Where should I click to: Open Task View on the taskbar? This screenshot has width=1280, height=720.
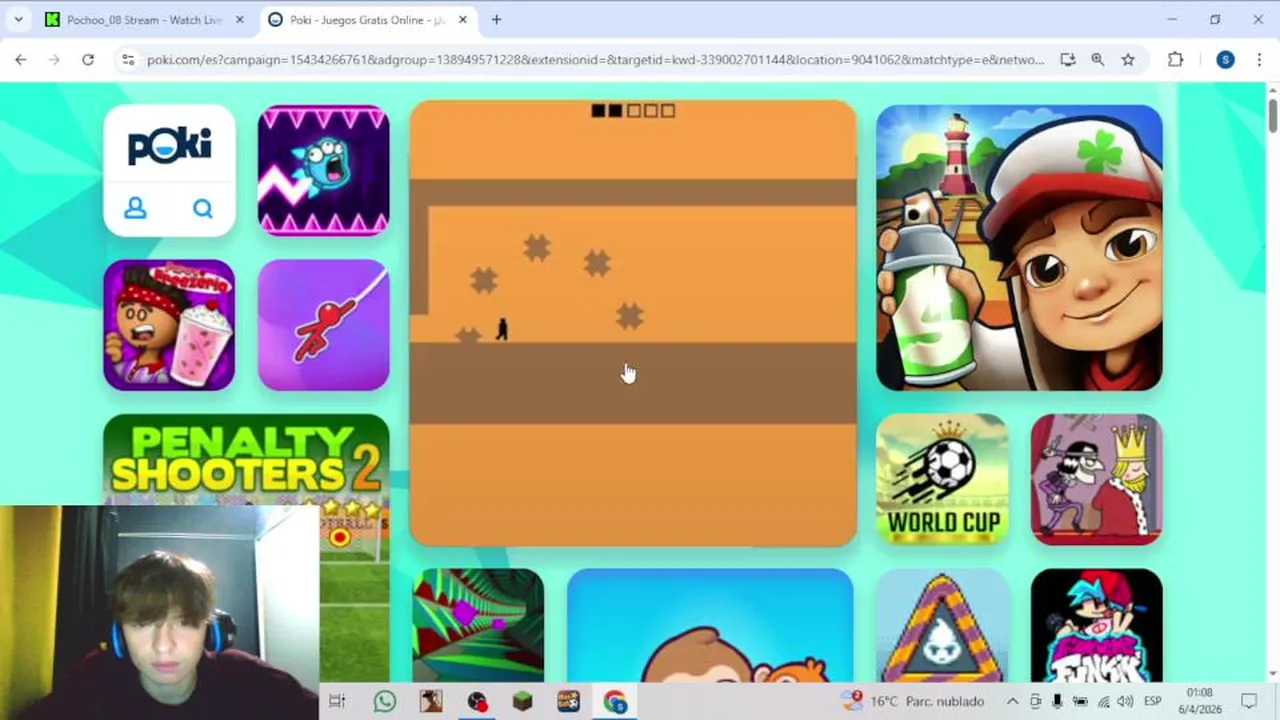click(337, 701)
